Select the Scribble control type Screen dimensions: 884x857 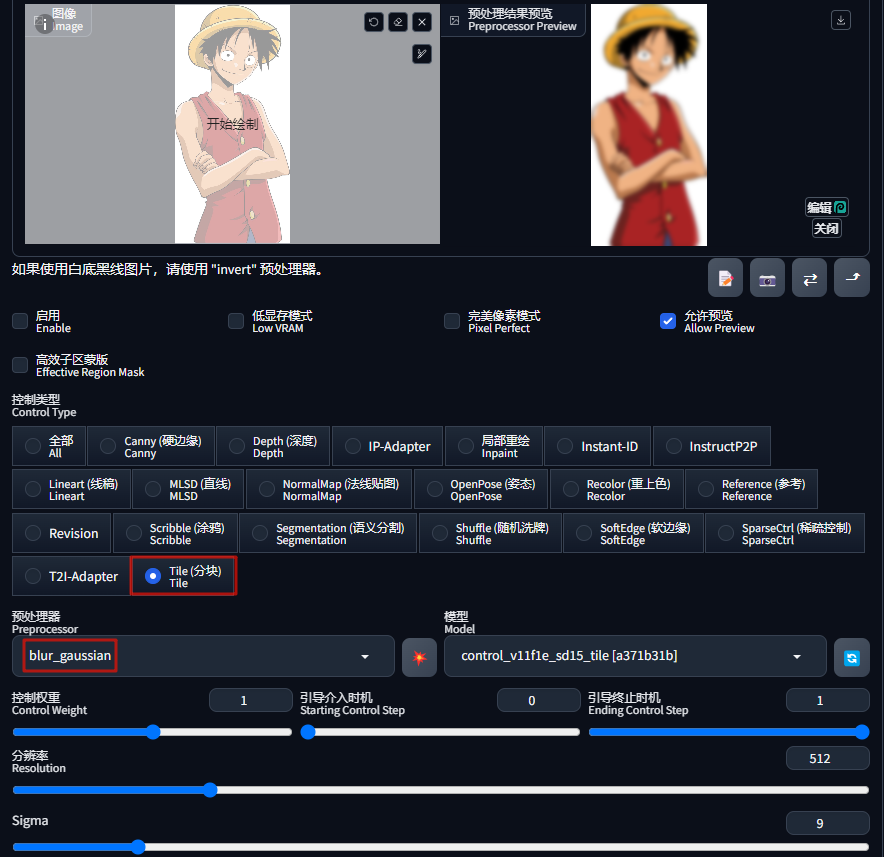pyautogui.click(x=175, y=533)
